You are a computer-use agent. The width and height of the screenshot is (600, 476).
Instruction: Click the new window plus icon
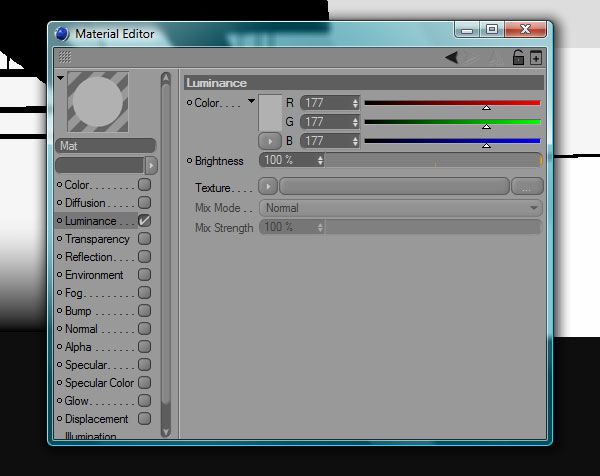coord(536,58)
